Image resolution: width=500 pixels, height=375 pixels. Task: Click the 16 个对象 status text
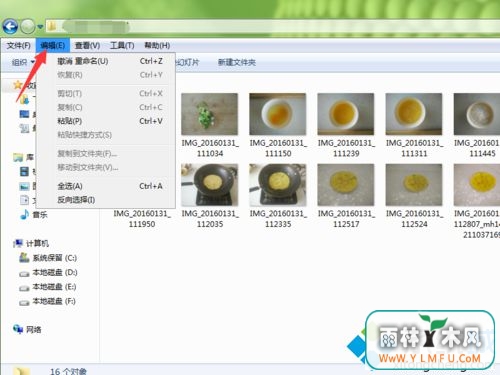click(x=68, y=371)
